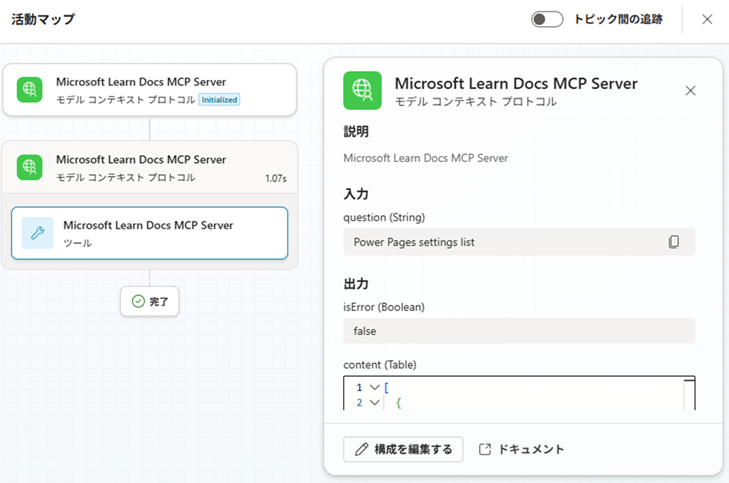Close the Microsoft Learn Docs MCP Server details pane

[x=690, y=91]
